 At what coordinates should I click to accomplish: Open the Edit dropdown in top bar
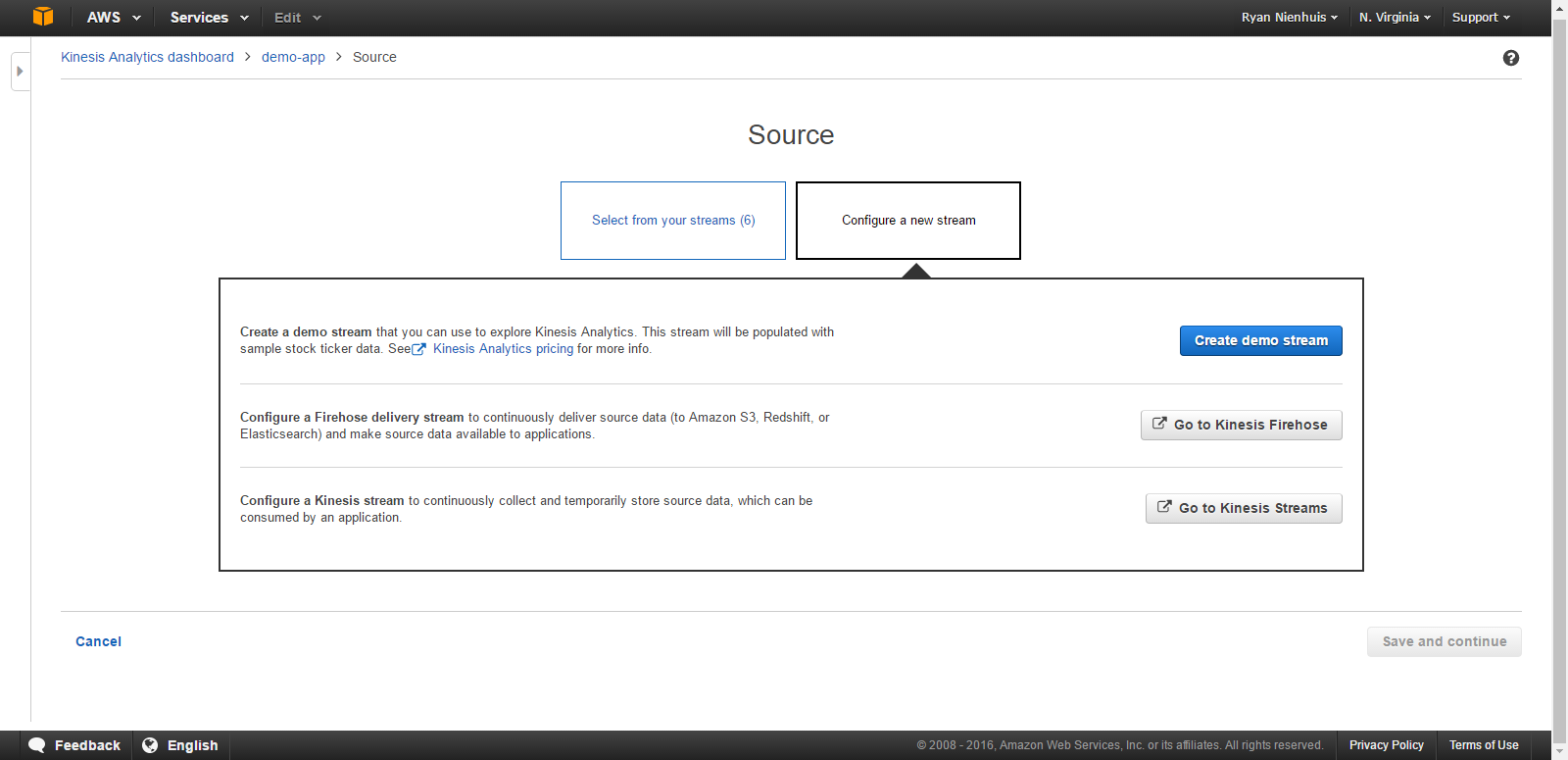click(297, 18)
